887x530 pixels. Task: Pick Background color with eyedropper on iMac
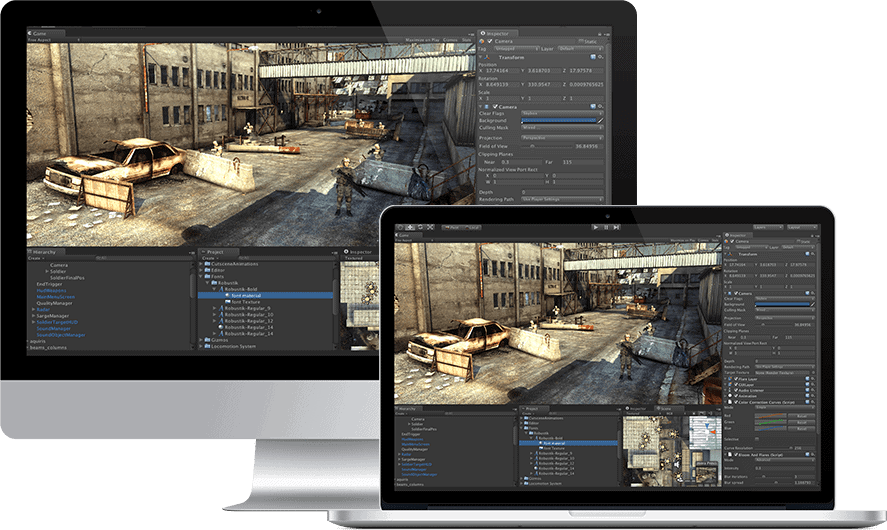(600, 120)
